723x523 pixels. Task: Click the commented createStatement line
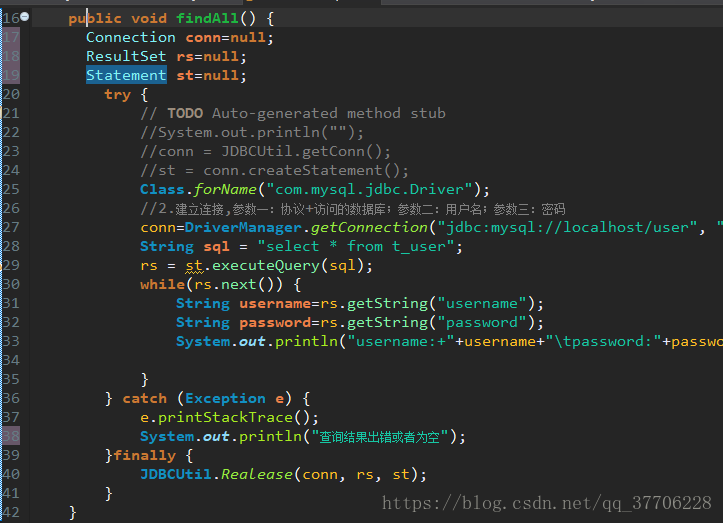[274, 171]
